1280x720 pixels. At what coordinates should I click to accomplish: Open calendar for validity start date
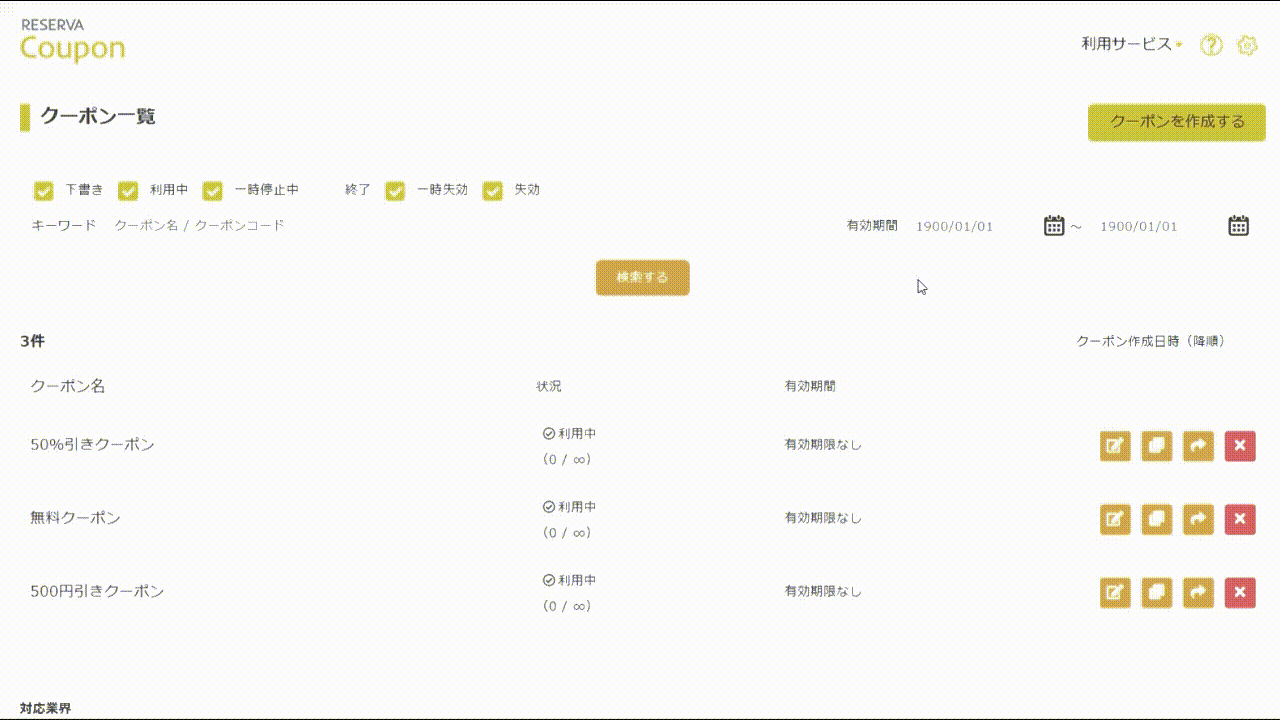1054,226
